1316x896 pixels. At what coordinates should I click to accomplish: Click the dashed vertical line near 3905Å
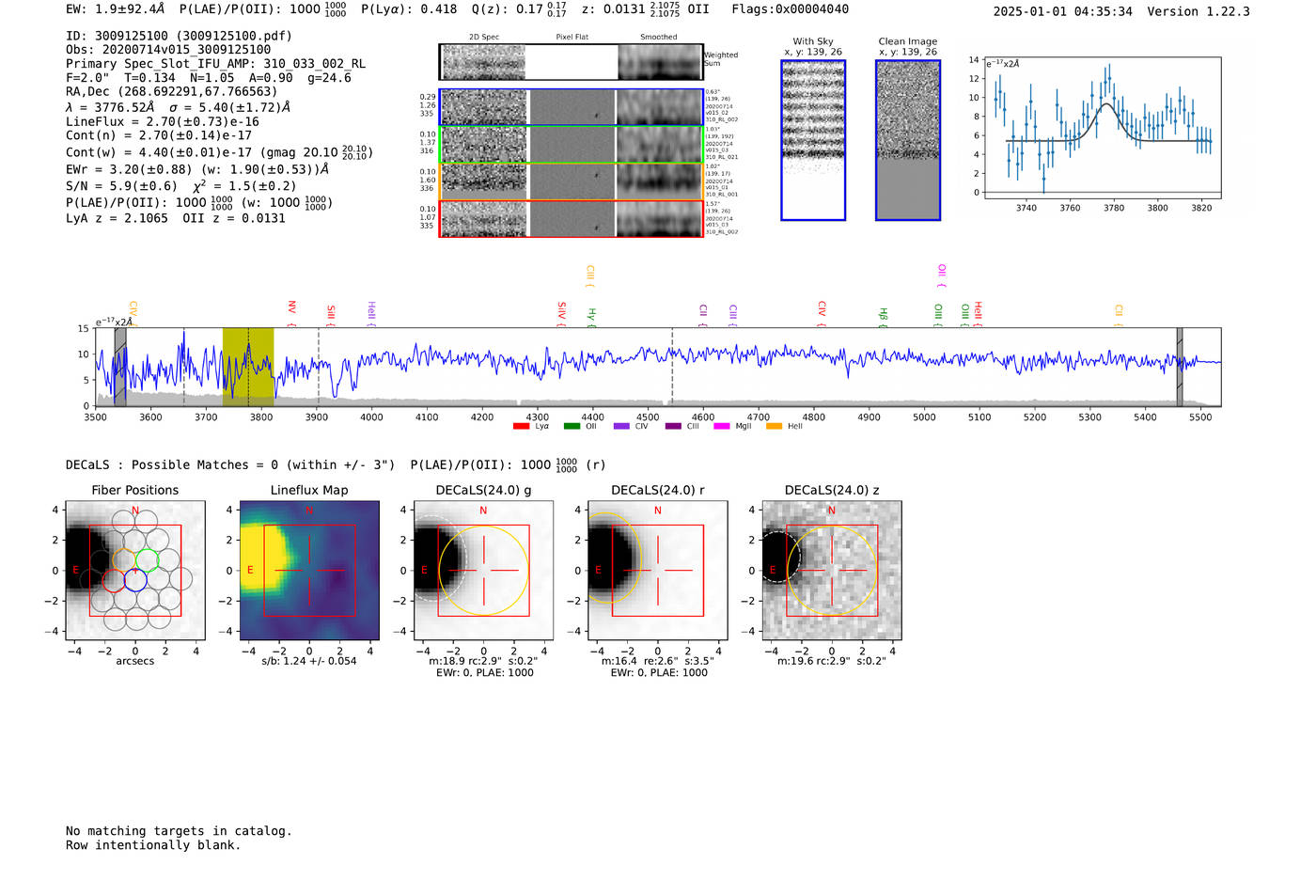click(x=319, y=367)
